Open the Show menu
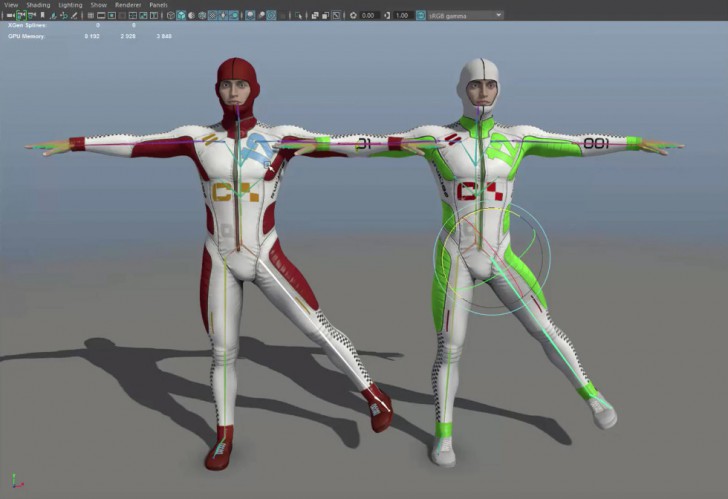Image resolution: width=728 pixels, height=499 pixels. [98, 5]
